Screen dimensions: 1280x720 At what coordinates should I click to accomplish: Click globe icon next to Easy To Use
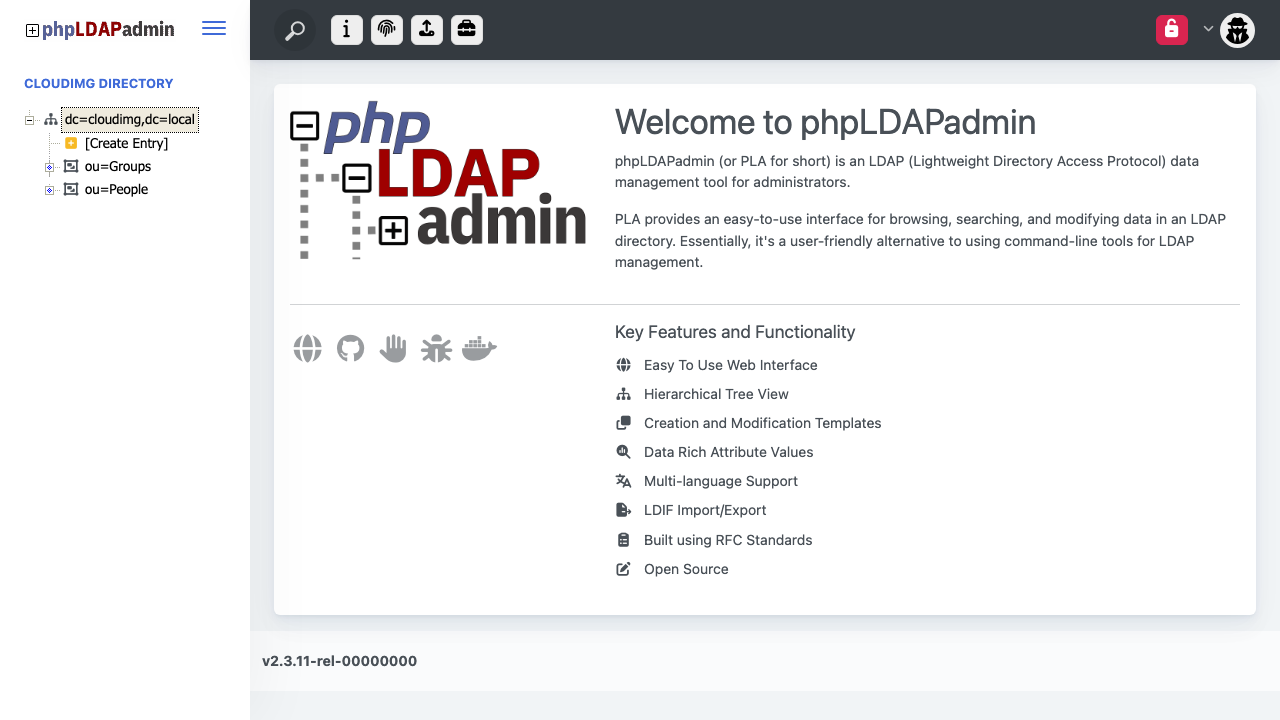click(x=623, y=365)
